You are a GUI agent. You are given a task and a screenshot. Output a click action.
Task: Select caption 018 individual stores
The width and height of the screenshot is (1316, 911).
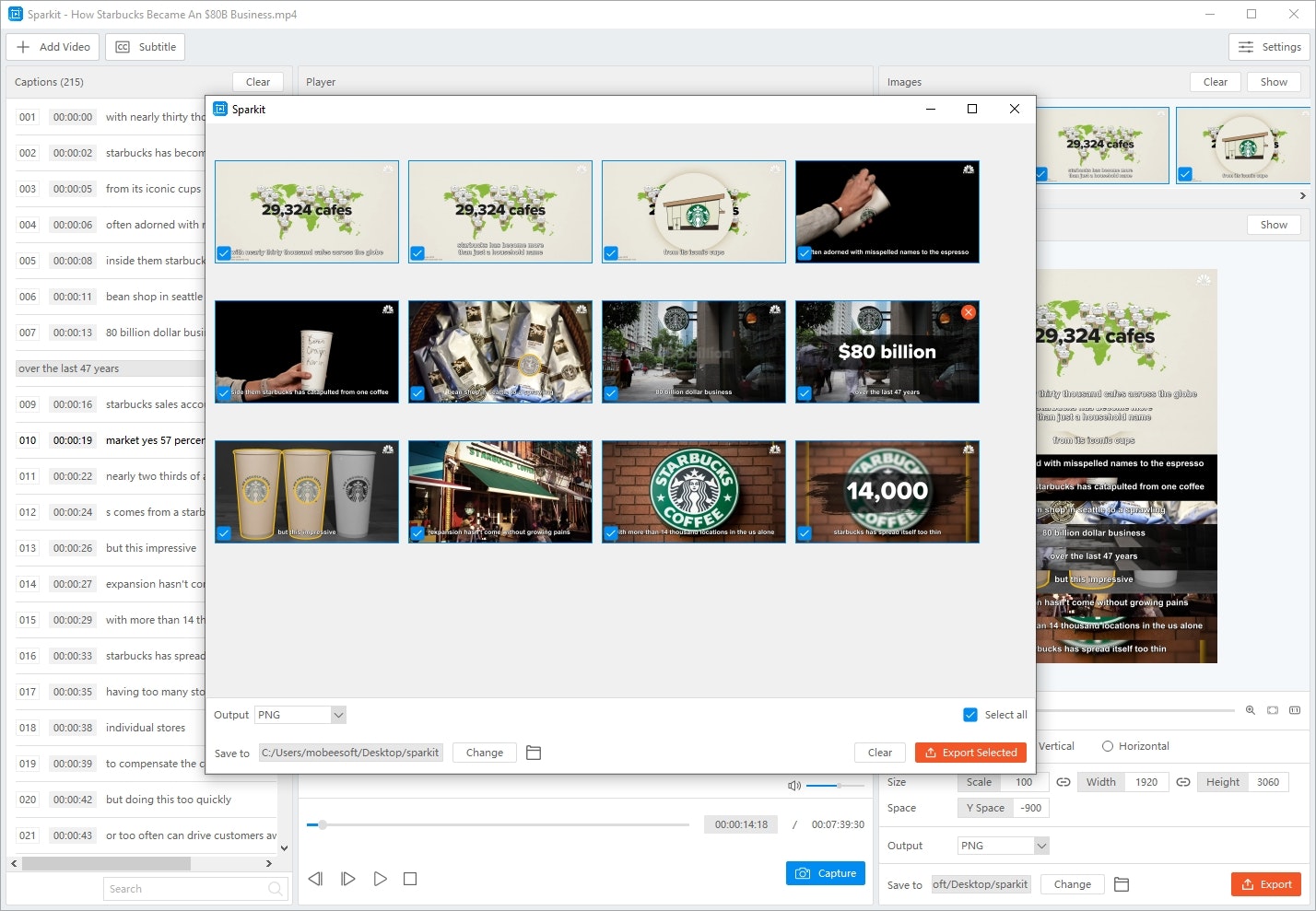click(111, 728)
